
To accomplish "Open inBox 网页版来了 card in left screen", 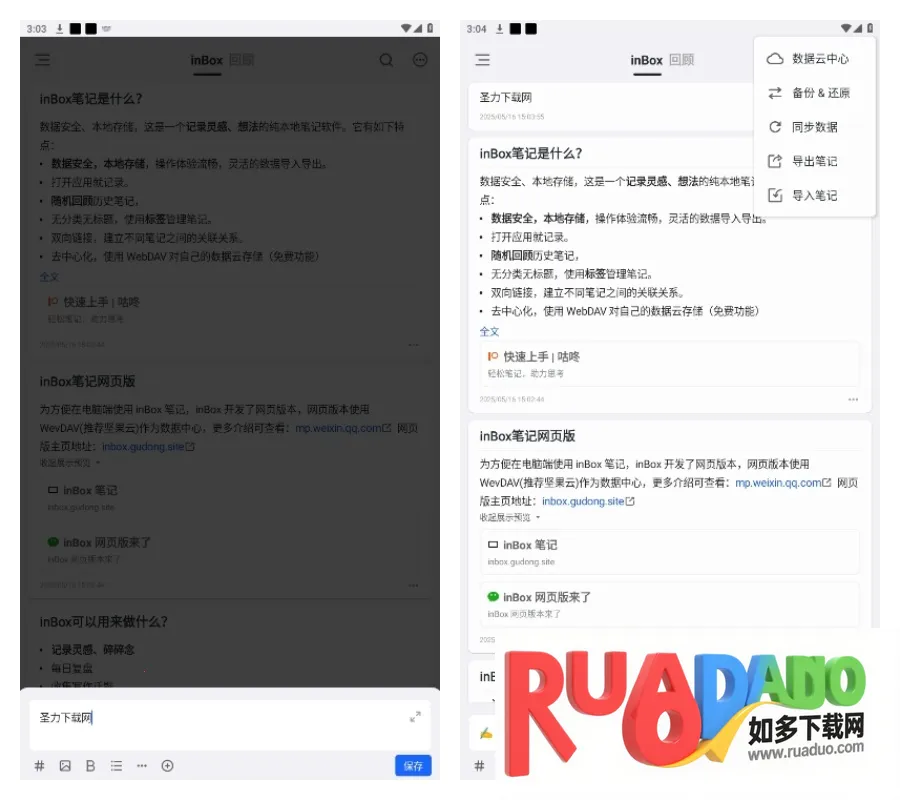I will pyautogui.click(x=230, y=550).
